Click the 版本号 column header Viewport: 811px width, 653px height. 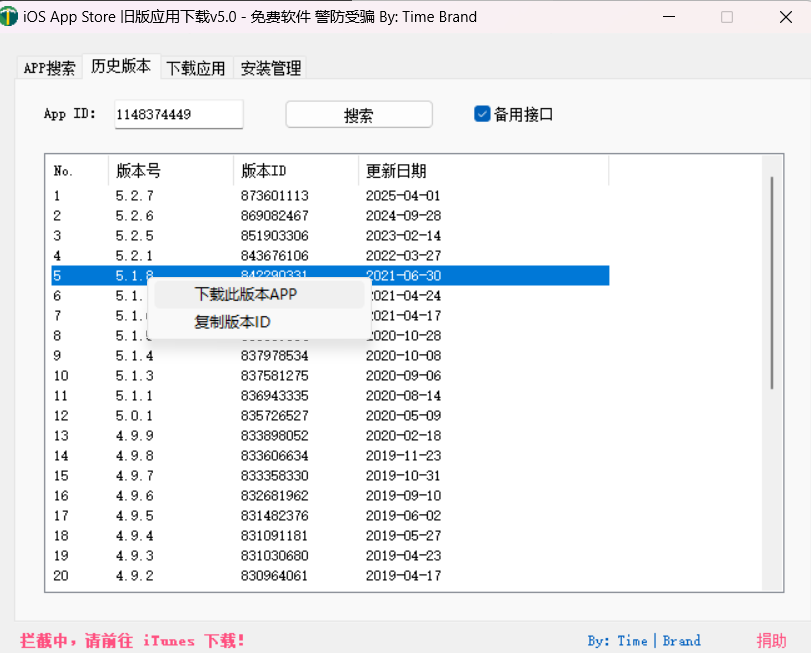(x=171, y=171)
